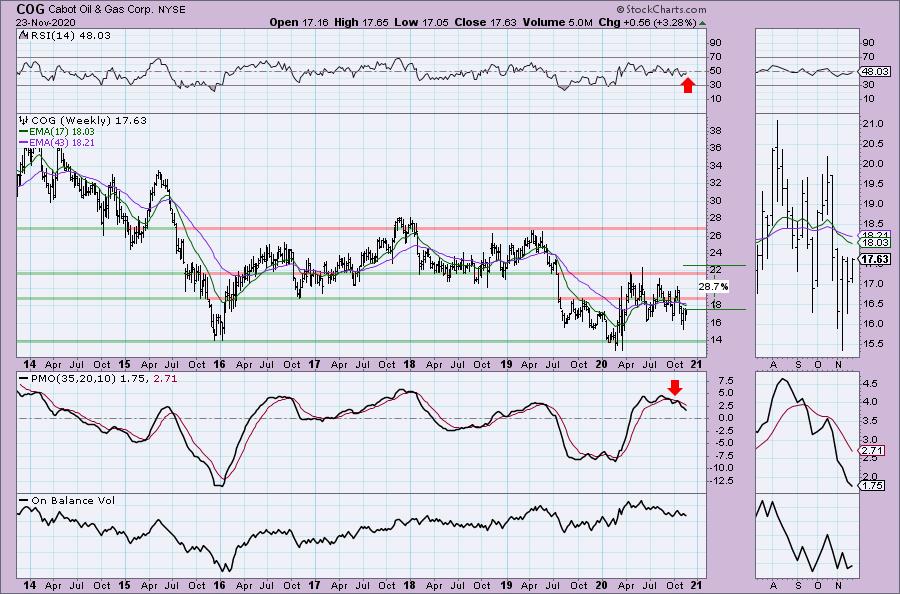
Task: Click the COG (Weekly) 17.63 panel label
Action: (89, 121)
